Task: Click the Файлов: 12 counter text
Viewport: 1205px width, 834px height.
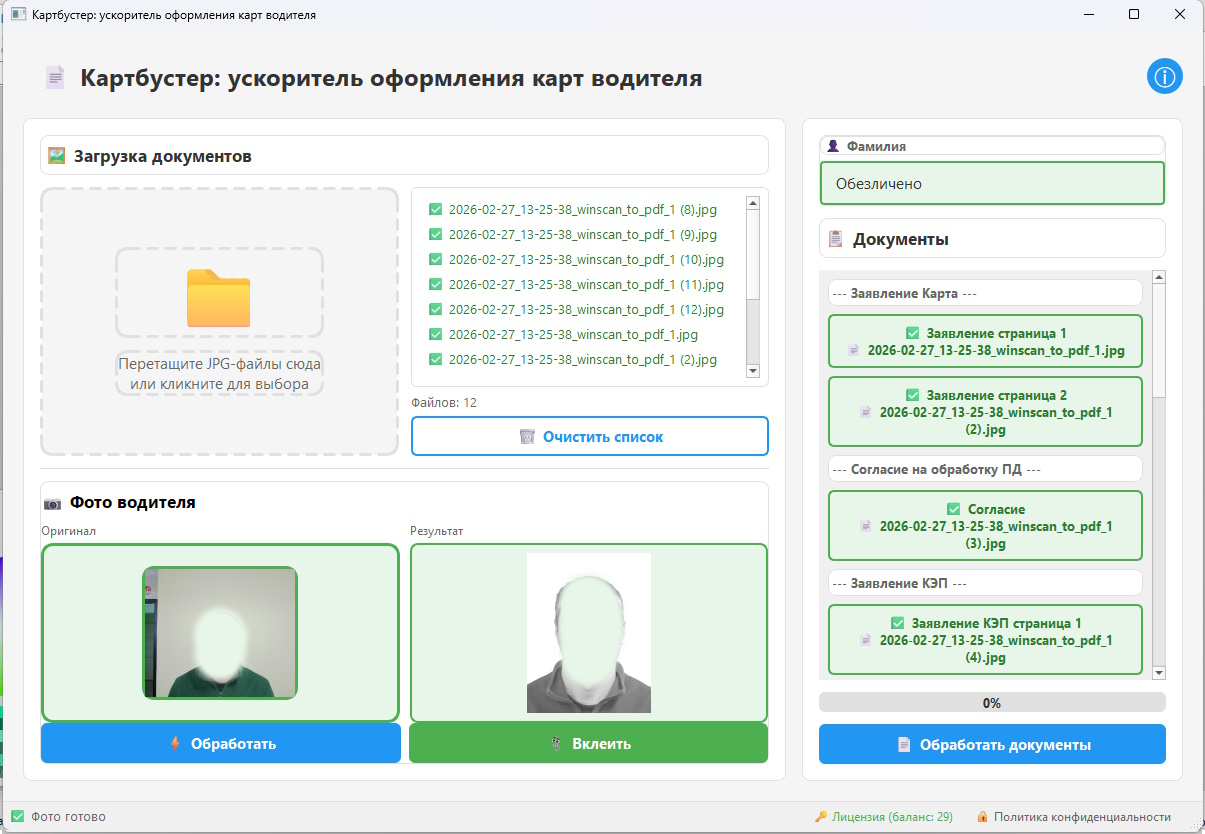Action: 444,402
